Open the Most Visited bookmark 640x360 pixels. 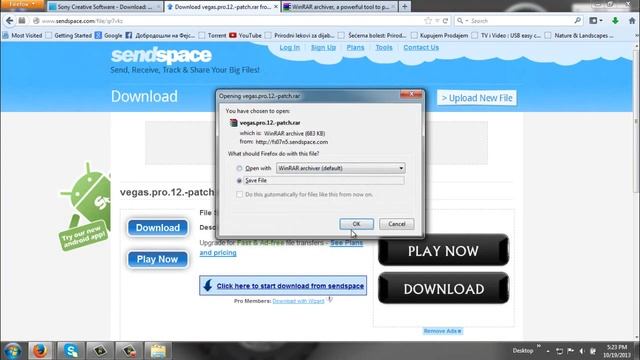(x=22, y=36)
